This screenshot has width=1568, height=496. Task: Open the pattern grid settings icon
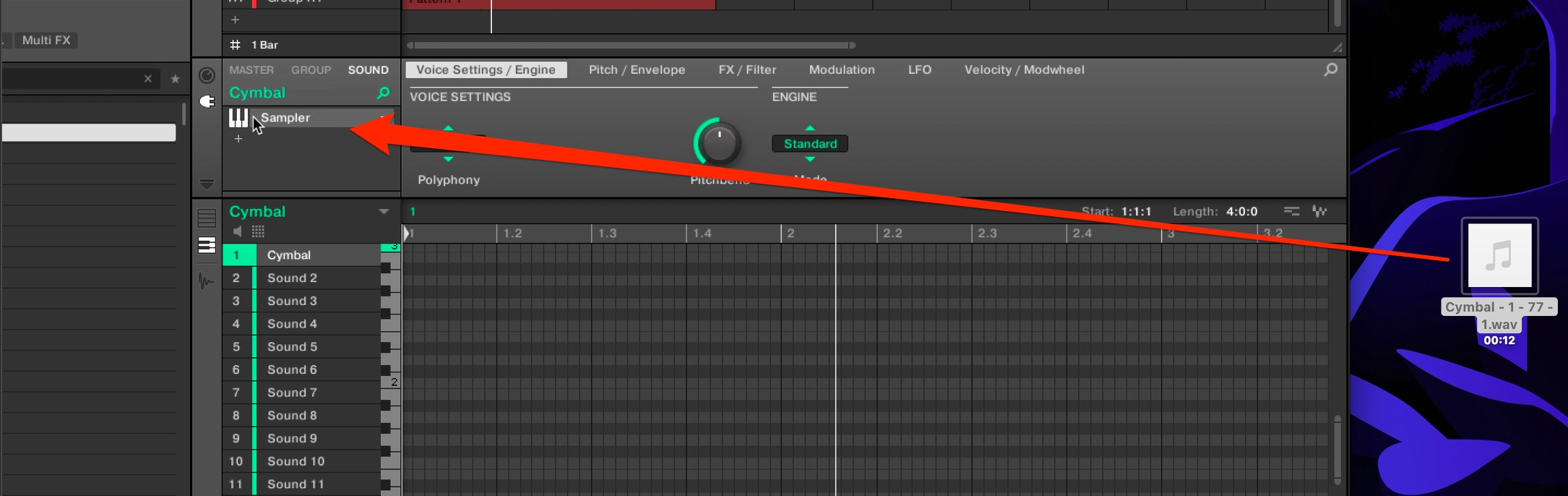click(235, 45)
